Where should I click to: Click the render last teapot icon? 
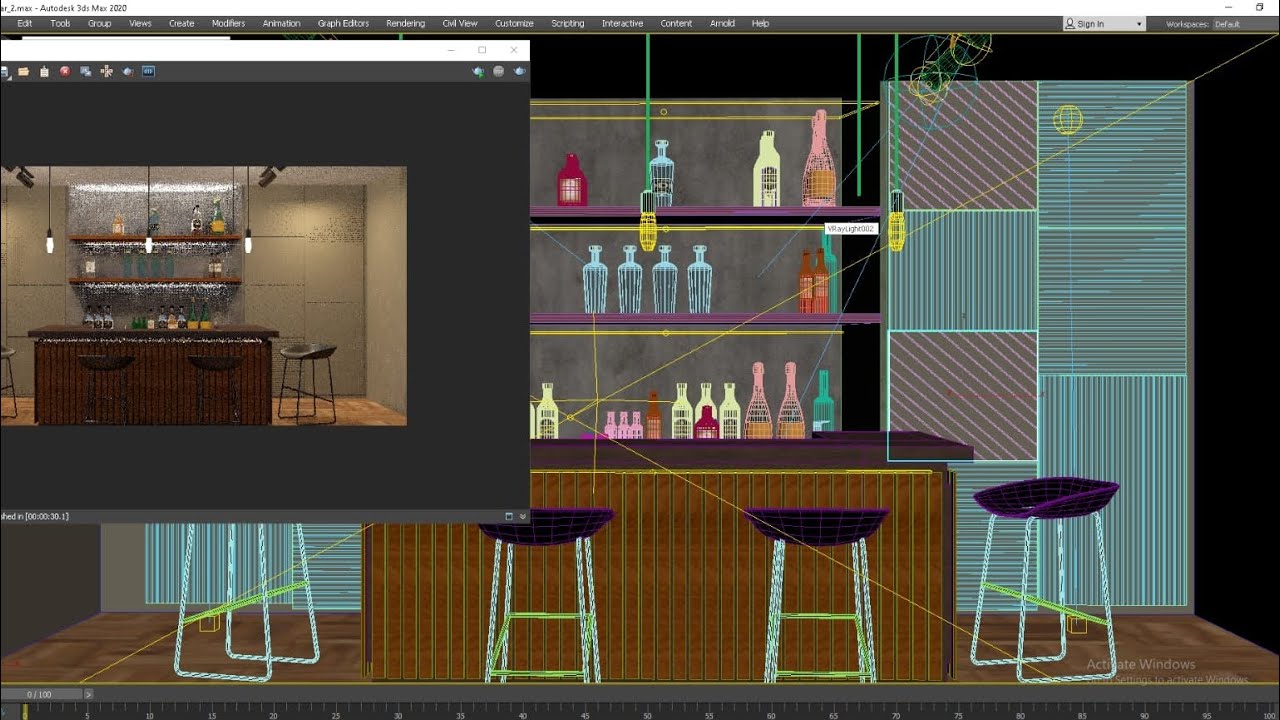tap(478, 72)
